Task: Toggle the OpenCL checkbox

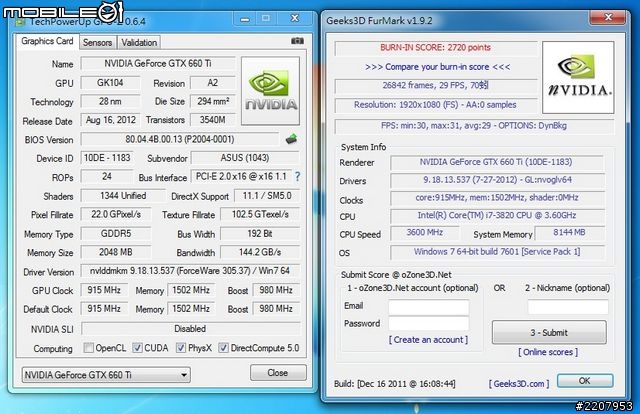Action: coord(88,348)
